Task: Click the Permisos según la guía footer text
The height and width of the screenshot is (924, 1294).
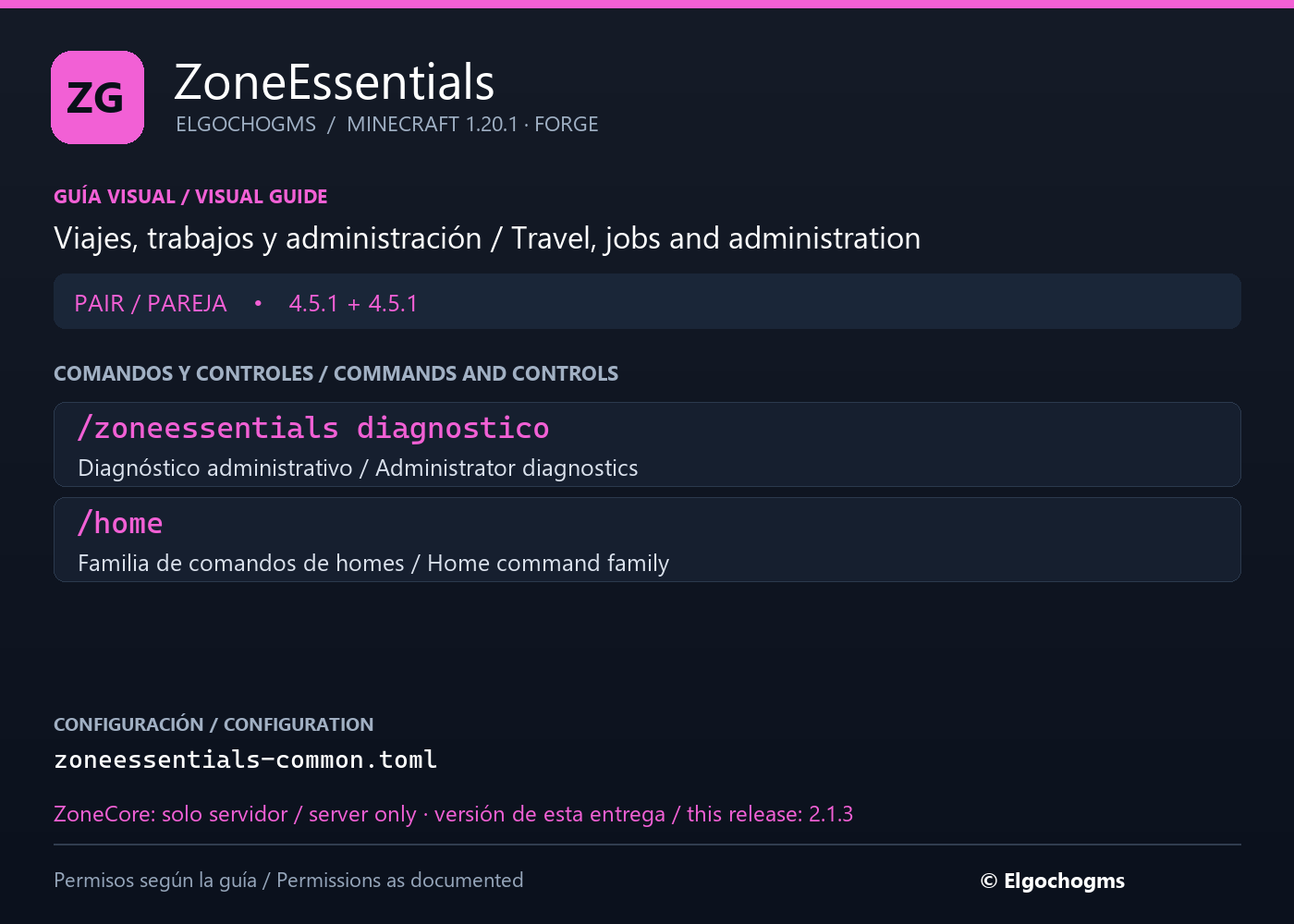Action: point(288,881)
